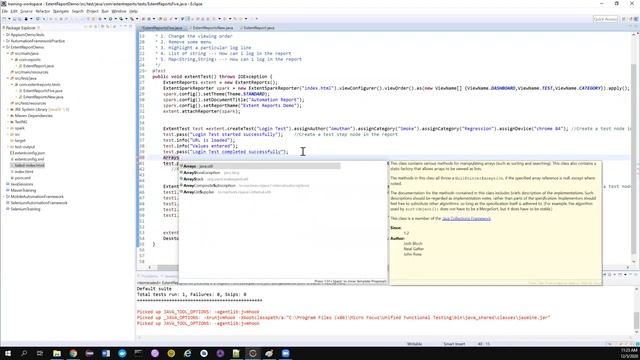The image size is (640, 360).
Task: Click the editor horizontal scrollbar
Action: 167,267
